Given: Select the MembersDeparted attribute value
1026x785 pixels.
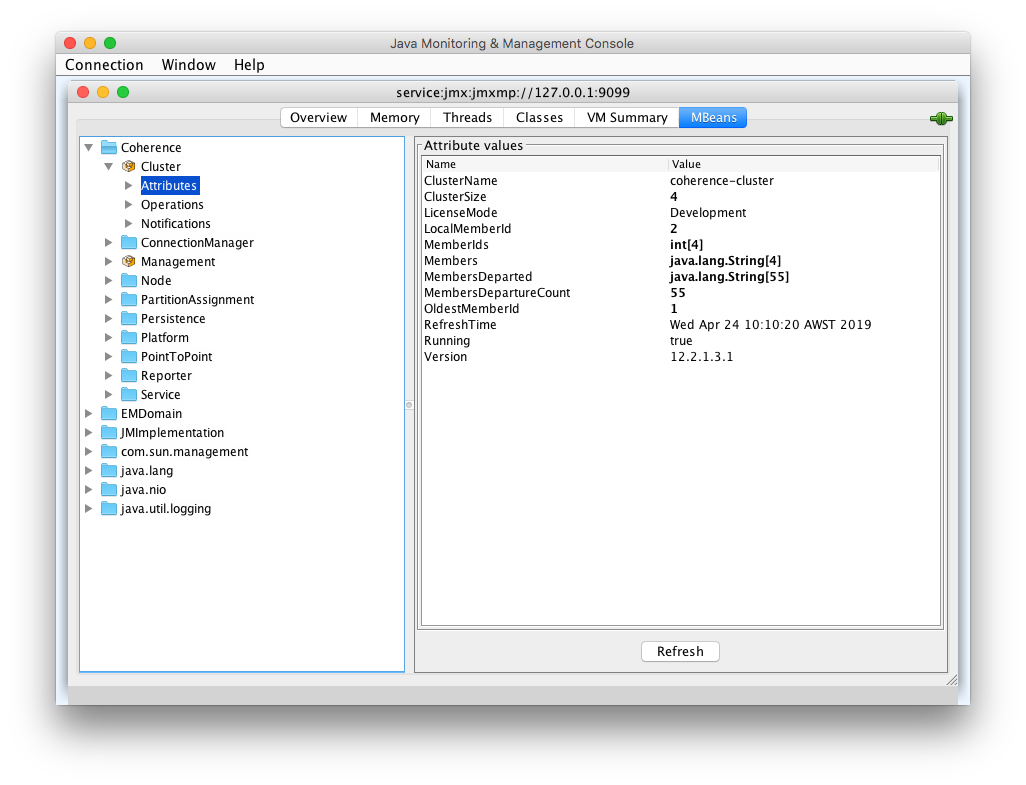Looking at the screenshot, I should pyautogui.click(x=729, y=277).
